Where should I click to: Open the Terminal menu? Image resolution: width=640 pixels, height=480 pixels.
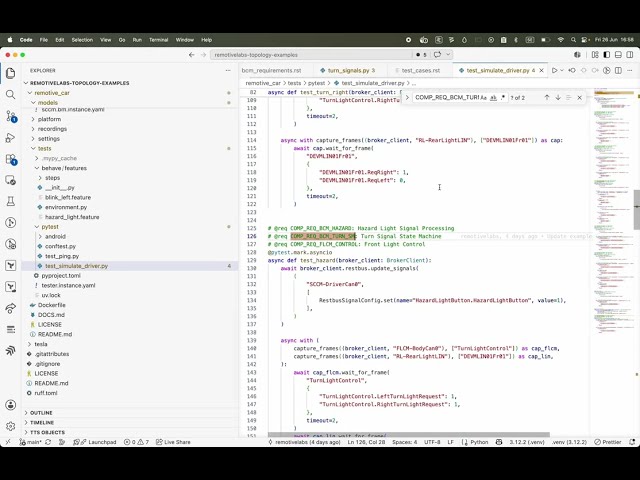tap(158, 40)
